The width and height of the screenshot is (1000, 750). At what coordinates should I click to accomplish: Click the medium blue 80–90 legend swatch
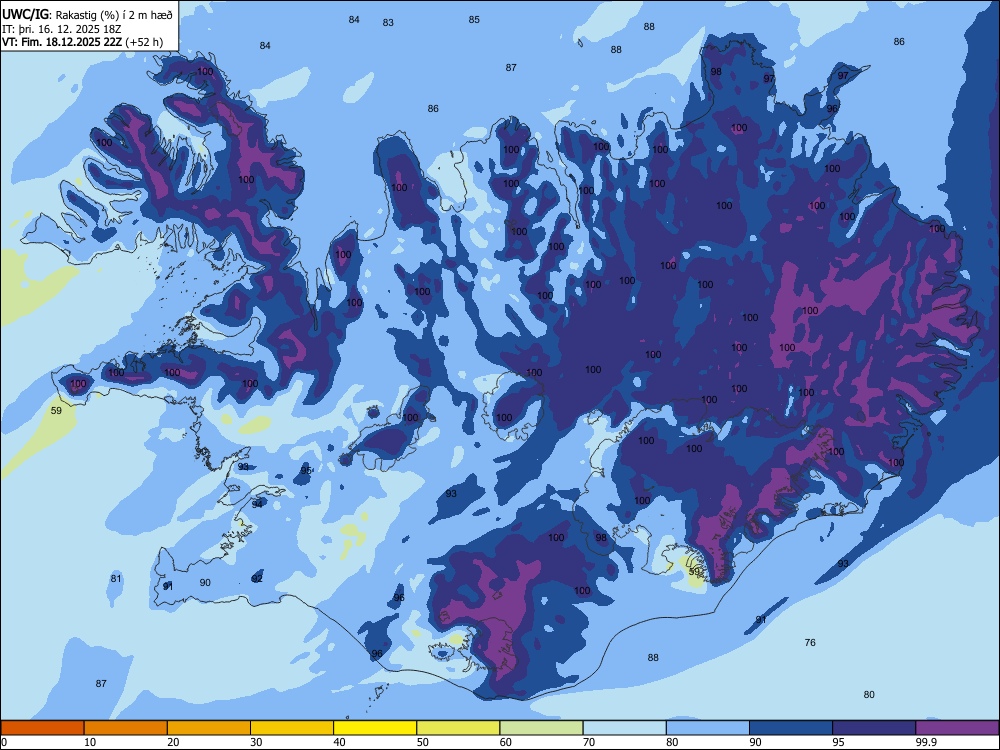(708, 728)
